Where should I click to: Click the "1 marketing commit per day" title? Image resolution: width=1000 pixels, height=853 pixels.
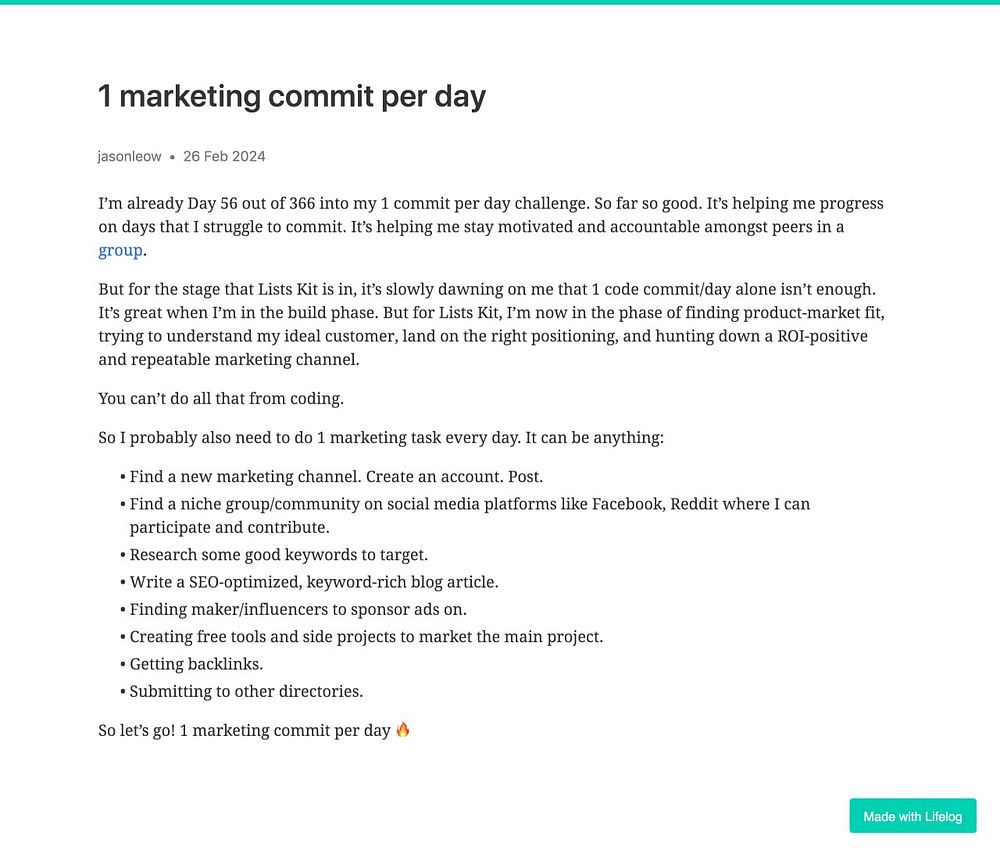coord(291,97)
